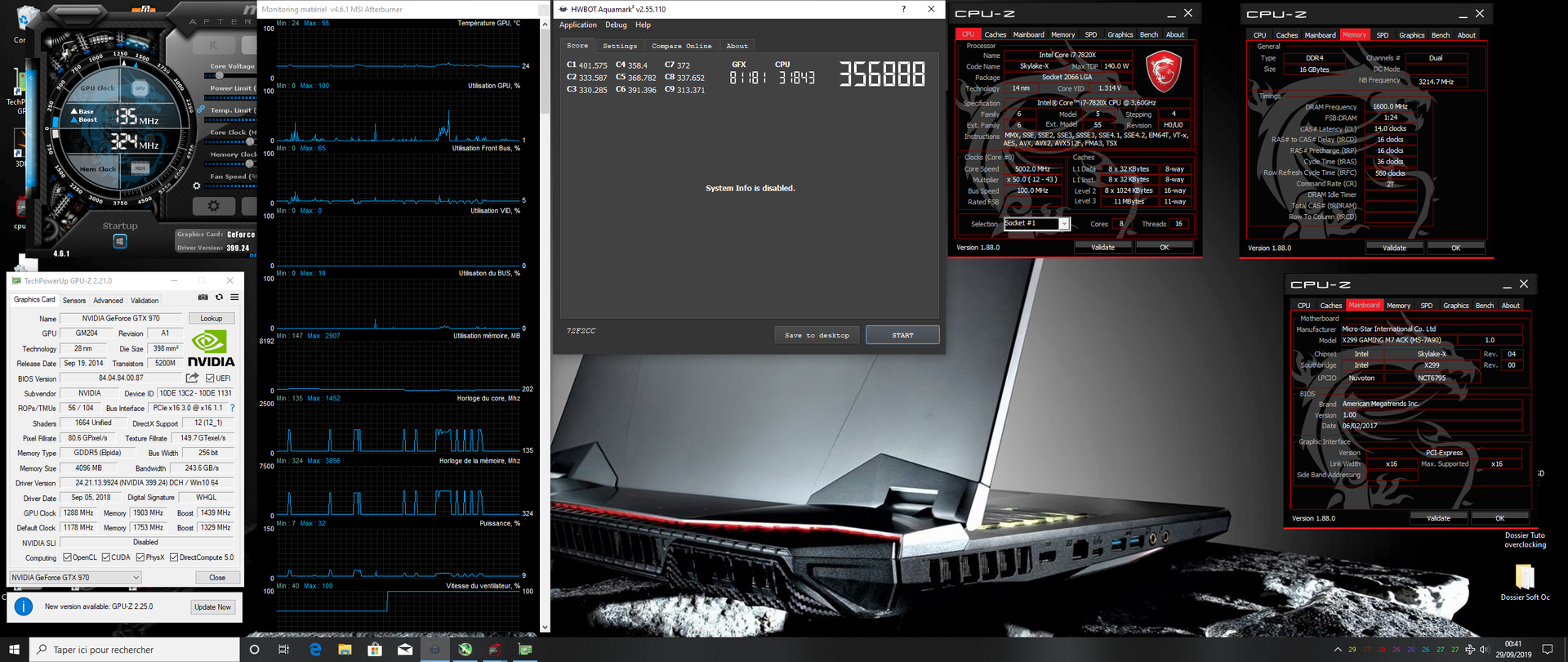Click the GPU-Z Close button
1568x662 pixels.
217,577
